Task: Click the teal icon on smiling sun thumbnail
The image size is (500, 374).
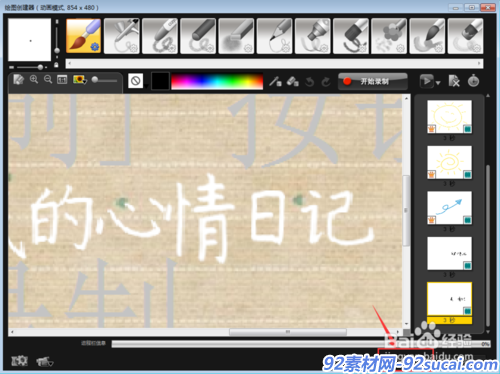Action: [467, 129]
